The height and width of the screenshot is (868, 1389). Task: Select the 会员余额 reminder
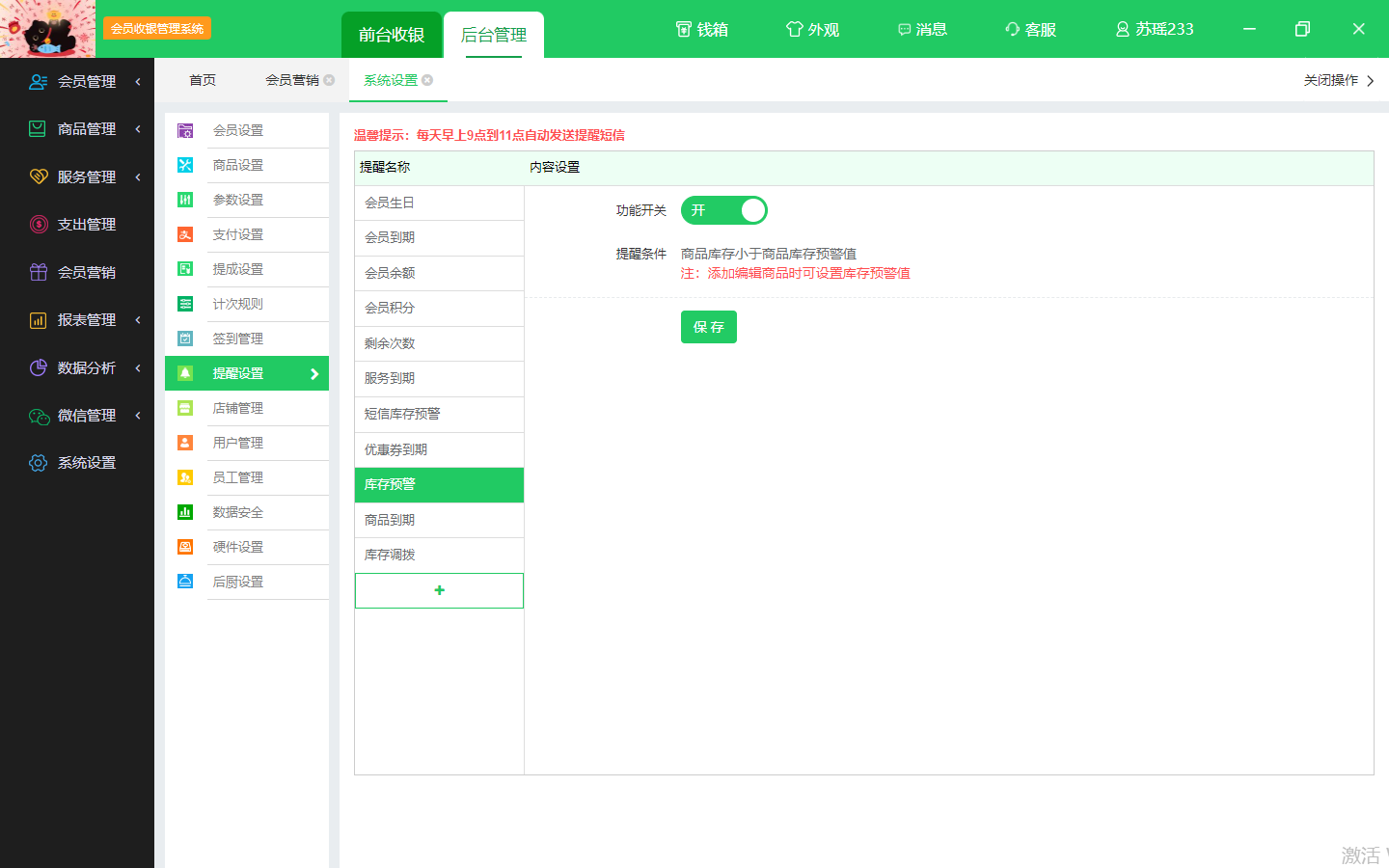click(x=439, y=273)
